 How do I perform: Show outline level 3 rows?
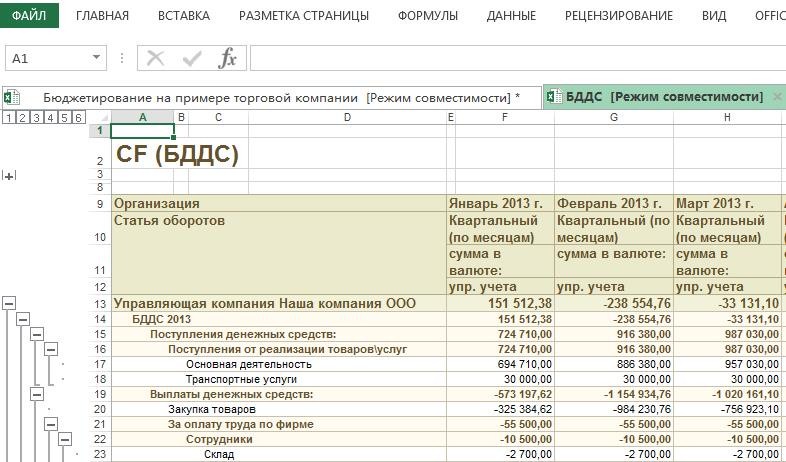click(36, 118)
